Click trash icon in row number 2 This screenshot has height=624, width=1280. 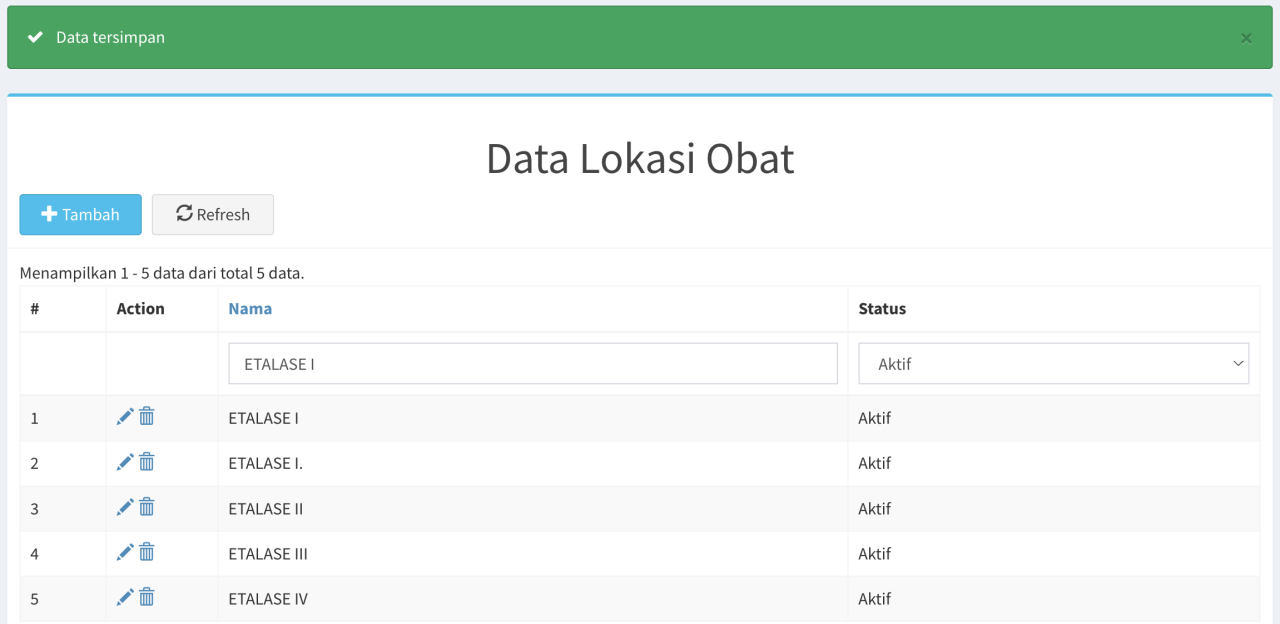pos(147,462)
